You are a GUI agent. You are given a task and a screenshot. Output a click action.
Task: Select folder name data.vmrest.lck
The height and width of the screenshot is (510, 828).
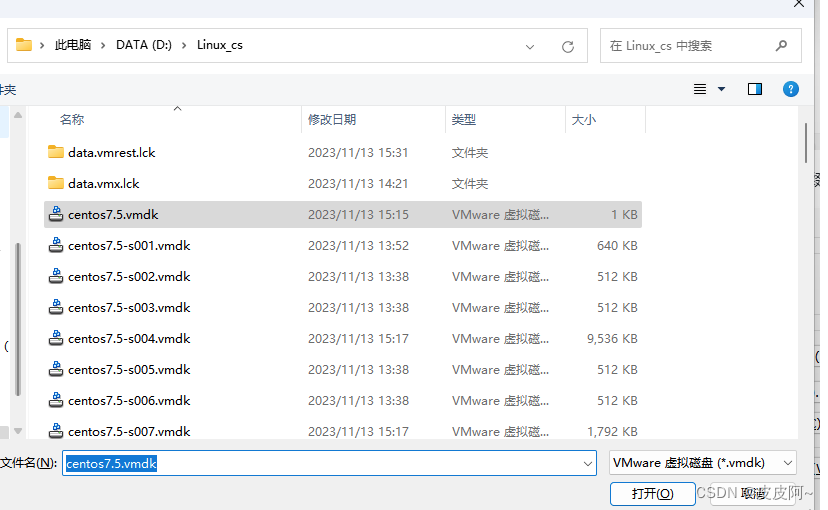(111, 153)
